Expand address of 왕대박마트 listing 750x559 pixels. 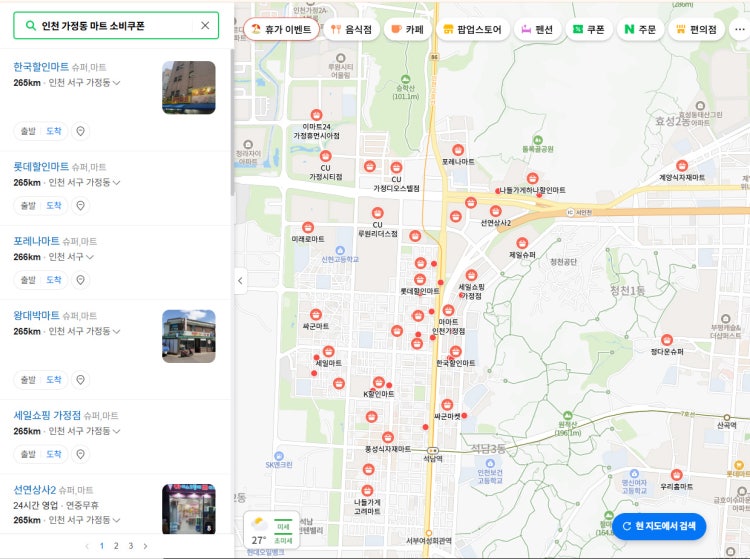(x=116, y=331)
